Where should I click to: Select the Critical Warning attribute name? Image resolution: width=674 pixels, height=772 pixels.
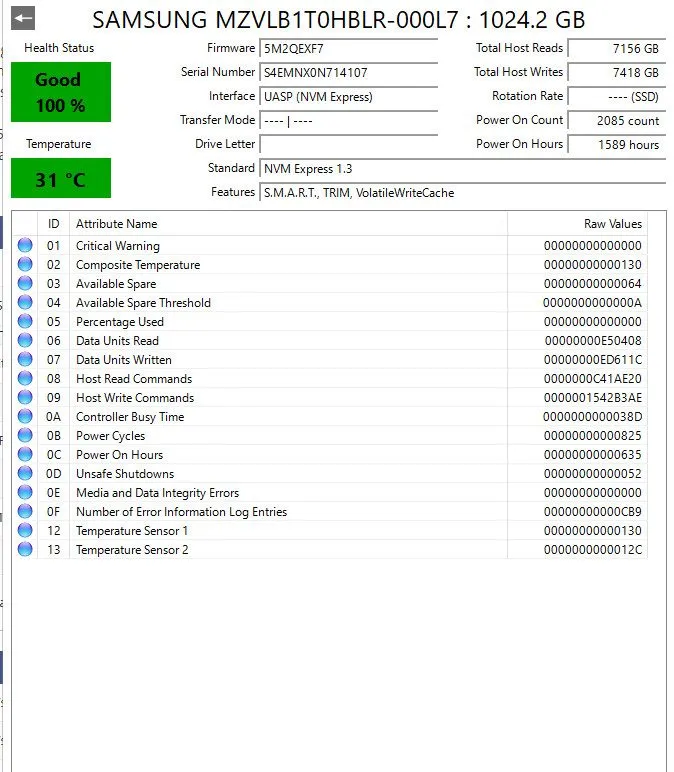118,246
